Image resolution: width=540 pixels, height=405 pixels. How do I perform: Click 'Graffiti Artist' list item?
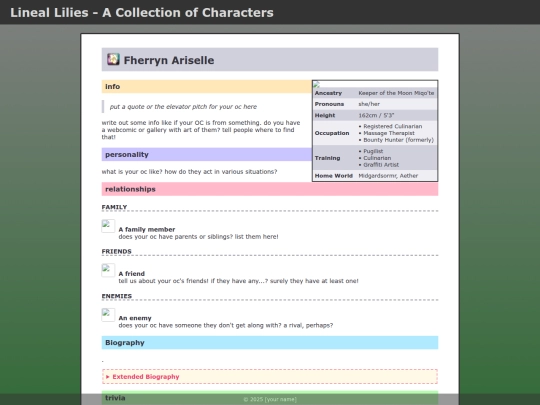(381, 165)
